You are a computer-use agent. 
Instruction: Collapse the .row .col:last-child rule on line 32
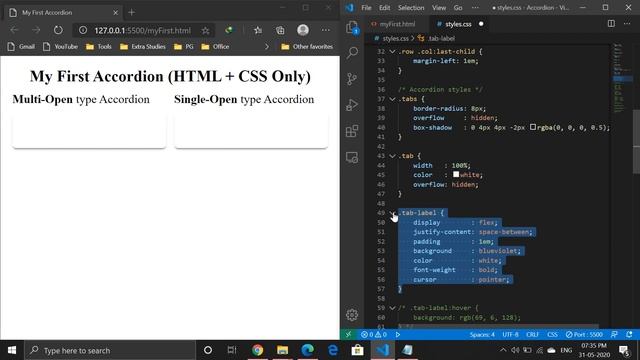pyautogui.click(x=392, y=51)
